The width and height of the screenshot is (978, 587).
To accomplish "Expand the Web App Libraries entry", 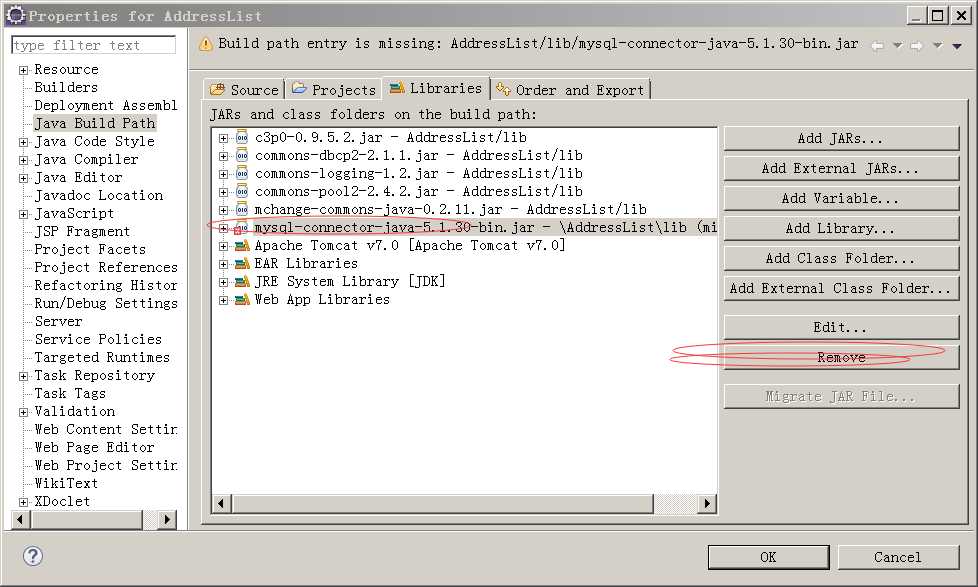I will point(223,301).
